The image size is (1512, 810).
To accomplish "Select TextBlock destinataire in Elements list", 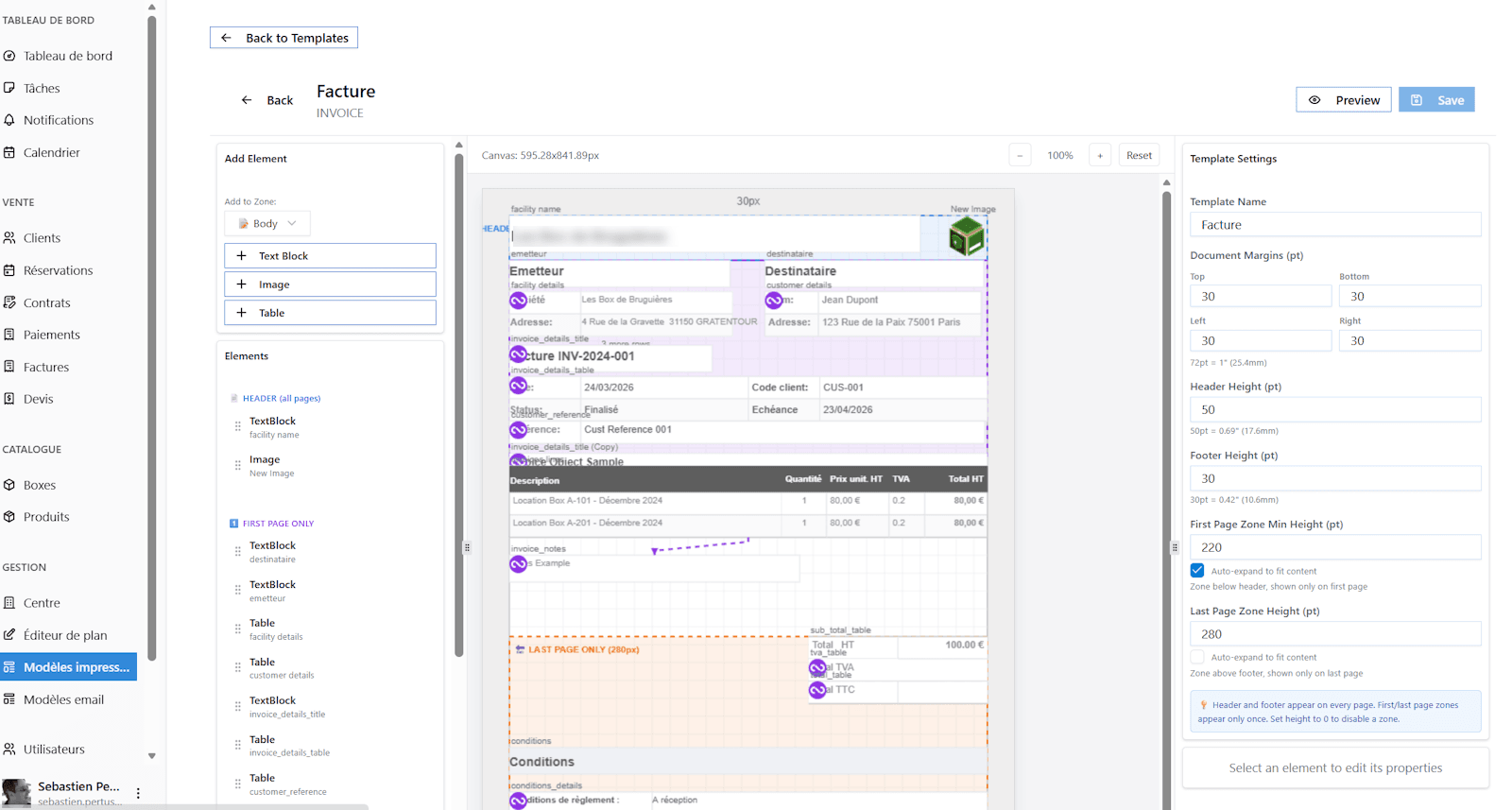I will pos(272,552).
